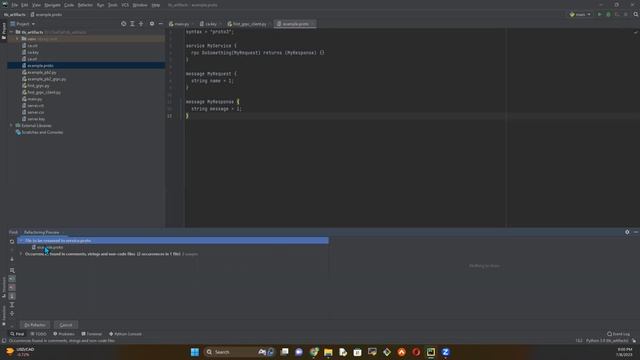The height and width of the screenshot is (360, 640).
Task: Expand External Libraries node
Action: 11,125
